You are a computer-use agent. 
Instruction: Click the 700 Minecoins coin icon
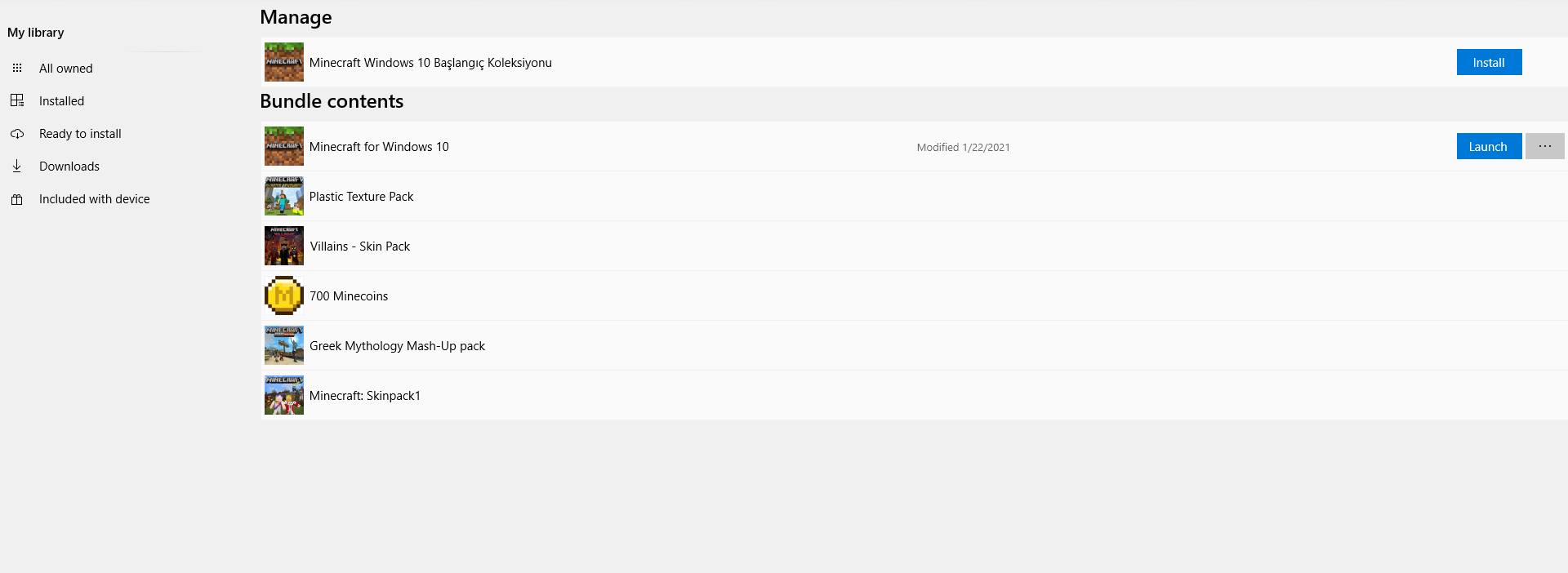(x=284, y=295)
